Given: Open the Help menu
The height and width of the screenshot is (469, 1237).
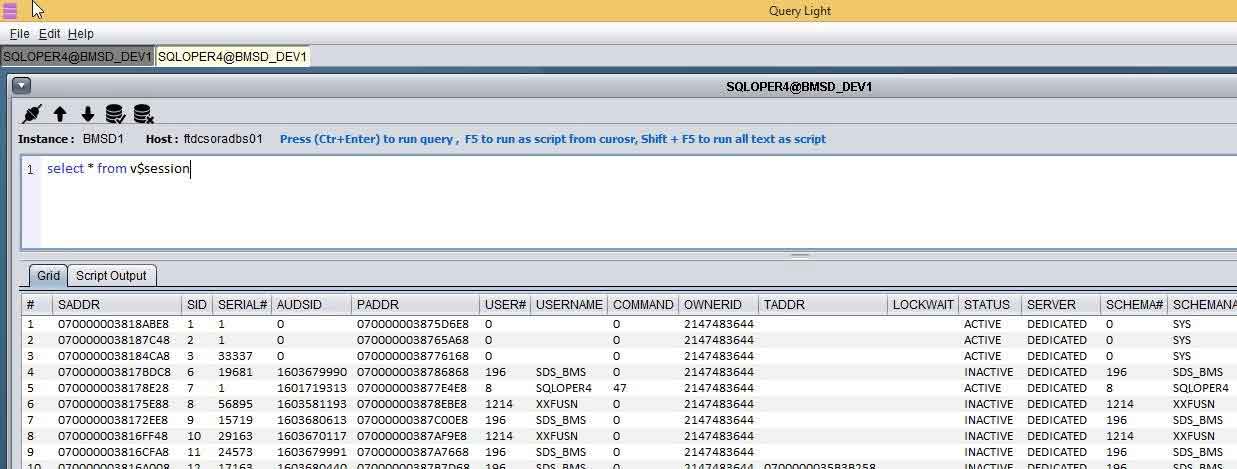Looking at the screenshot, I should tap(80, 34).
